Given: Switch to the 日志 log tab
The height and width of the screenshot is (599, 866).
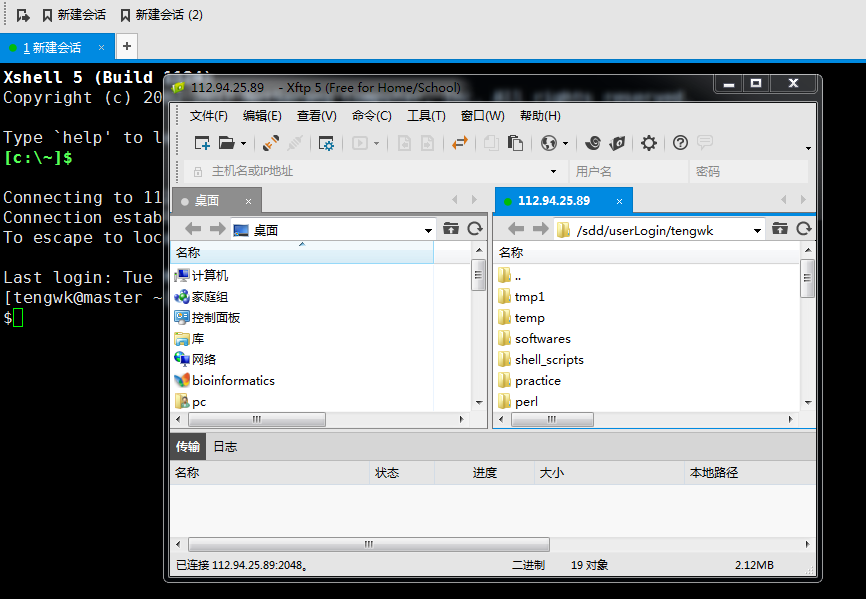Looking at the screenshot, I should tap(225, 447).
